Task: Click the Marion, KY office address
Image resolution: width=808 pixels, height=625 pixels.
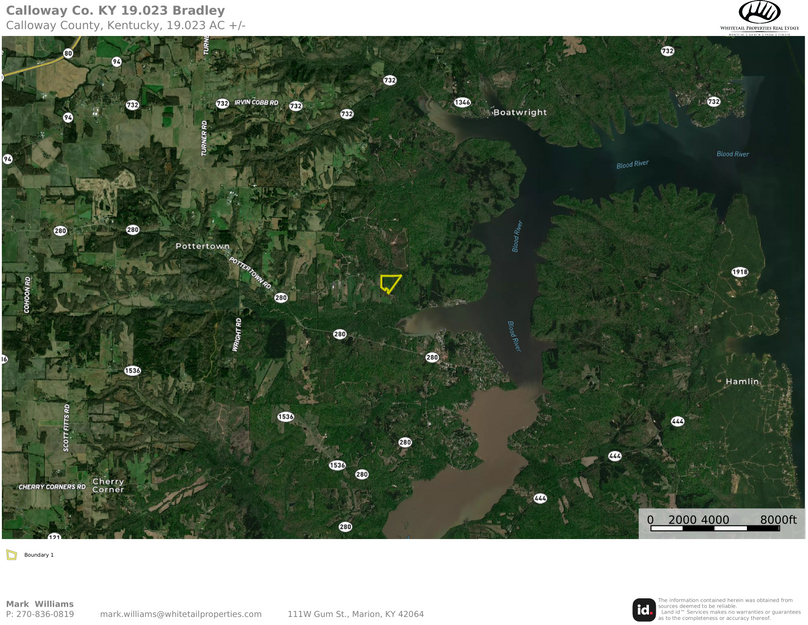Action: (356, 614)
